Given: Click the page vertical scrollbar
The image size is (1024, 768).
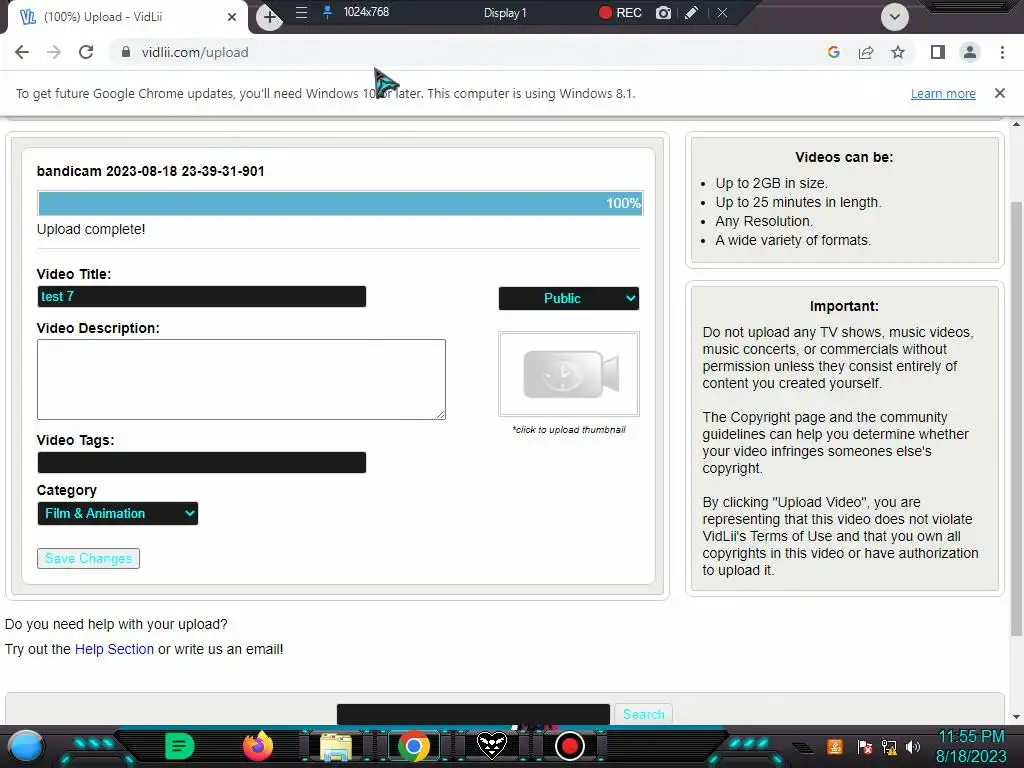Looking at the screenshot, I should pos(1016,418).
